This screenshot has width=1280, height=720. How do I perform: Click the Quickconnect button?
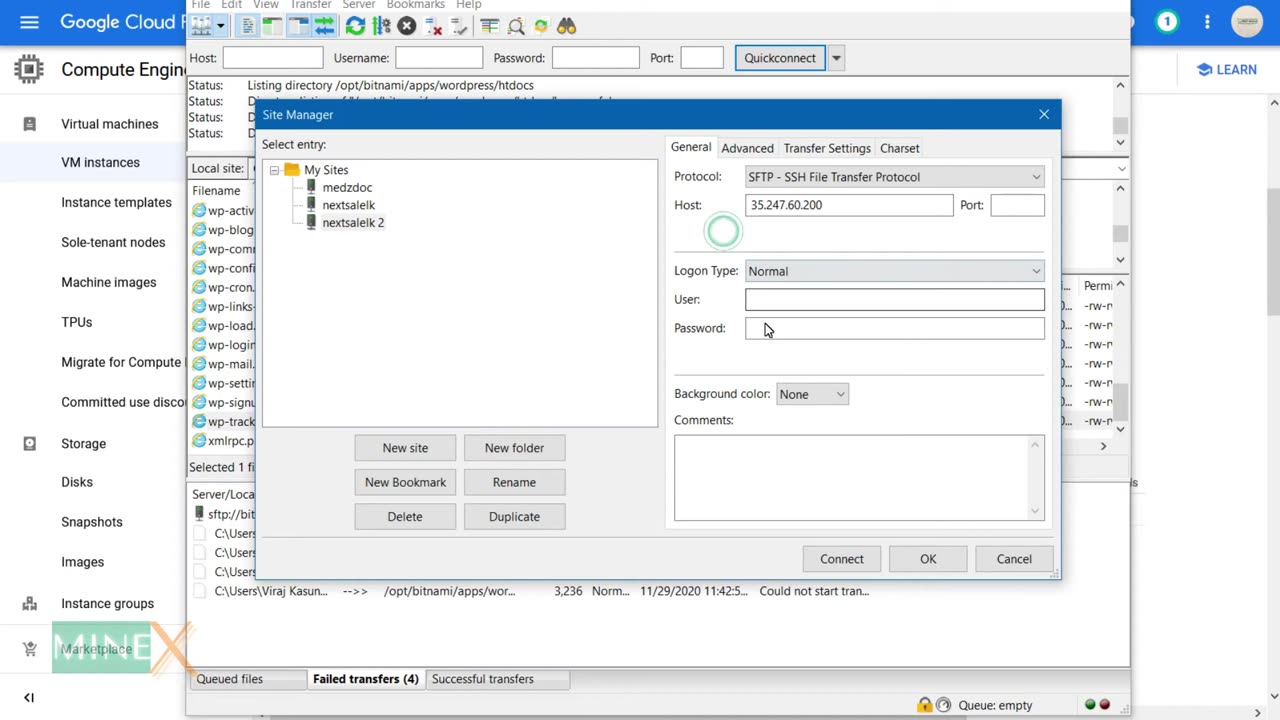point(780,58)
